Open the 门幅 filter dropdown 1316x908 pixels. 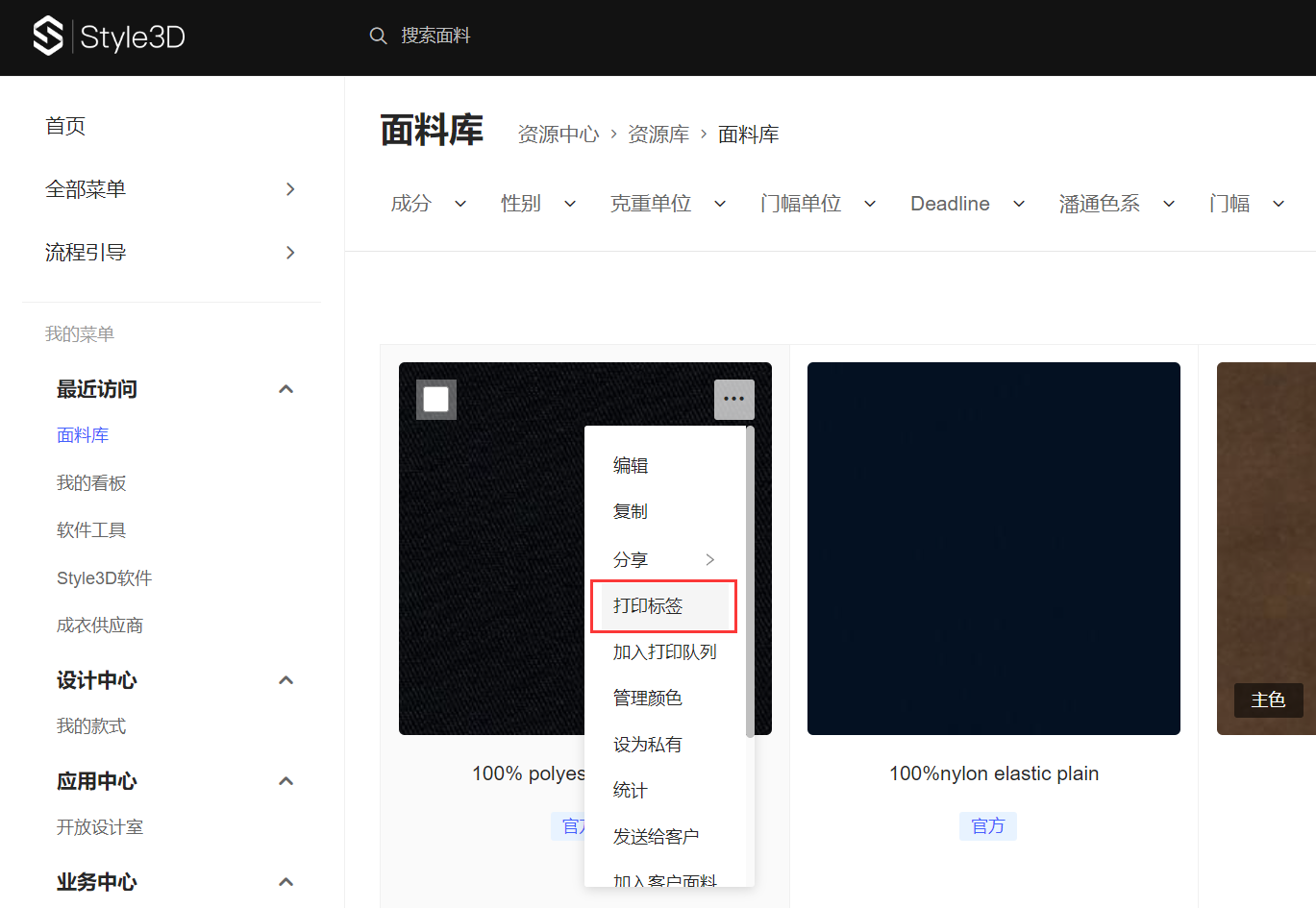tap(1248, 204)
